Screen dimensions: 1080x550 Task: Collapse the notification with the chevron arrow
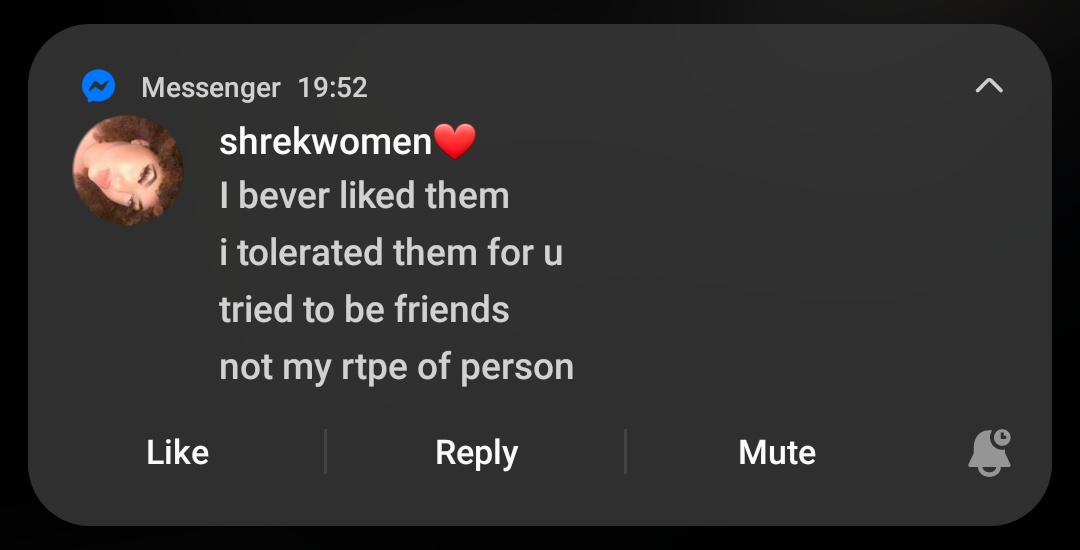click(x=988, y=87)
